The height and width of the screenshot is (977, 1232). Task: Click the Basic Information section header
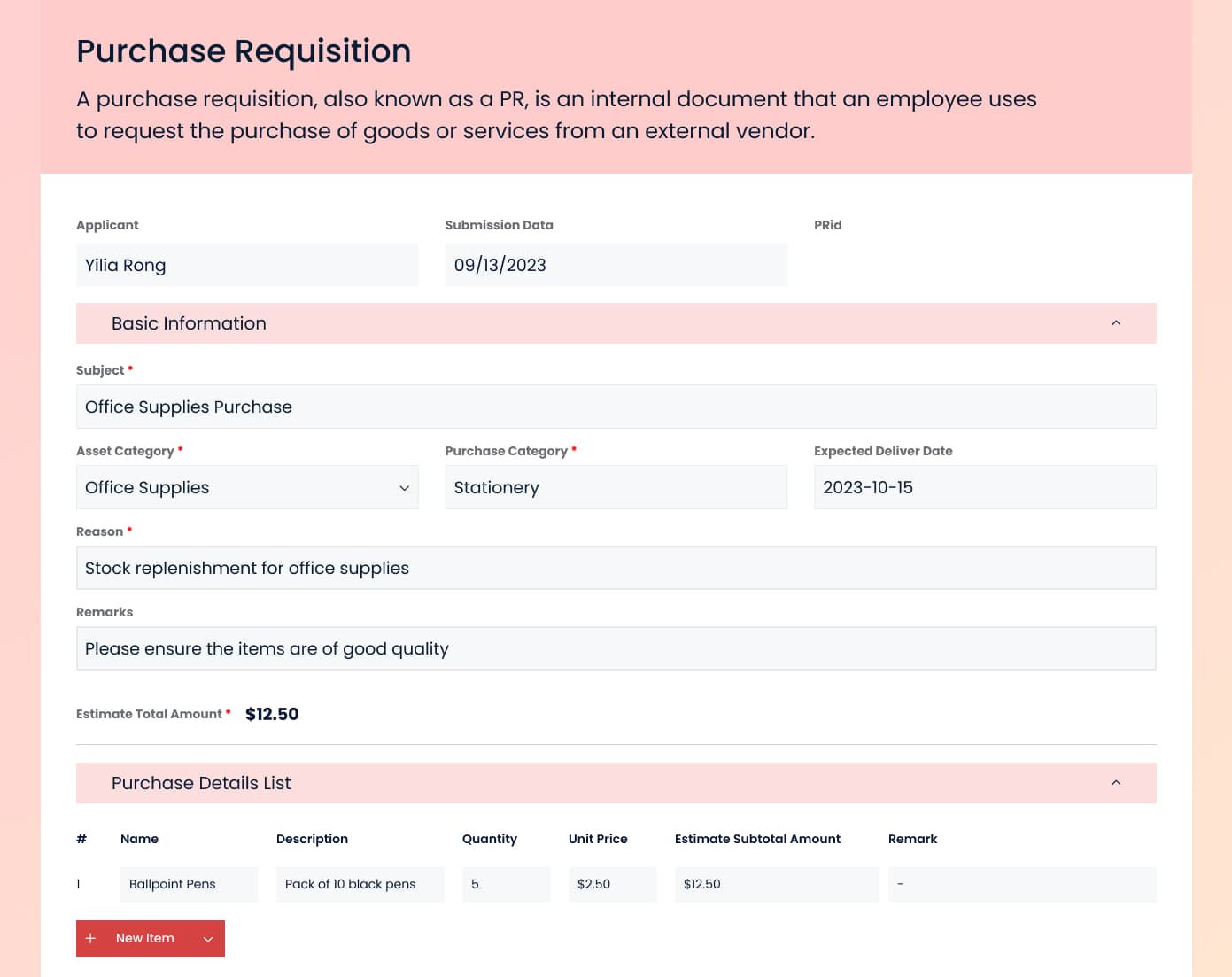click(189, 323)
